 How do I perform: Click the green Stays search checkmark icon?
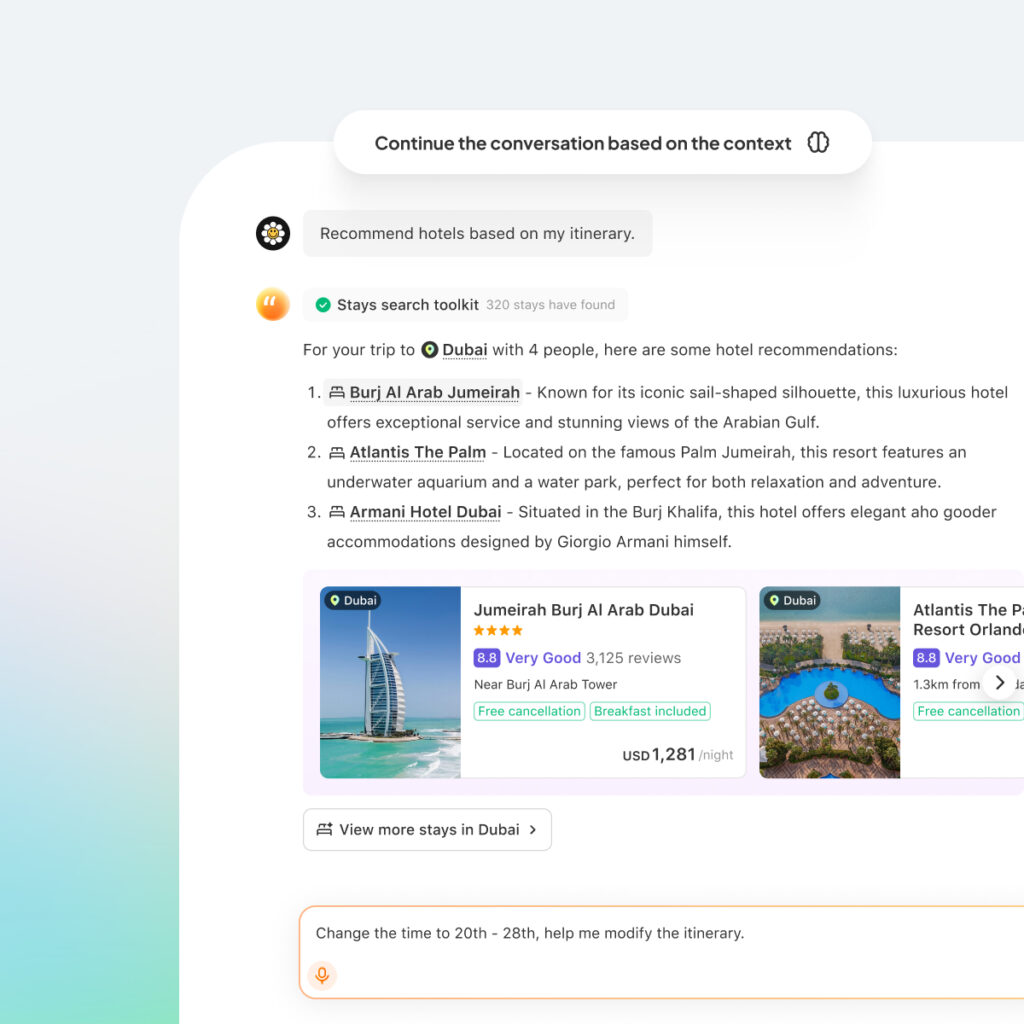pyautogui.click(x=323, y=305)
